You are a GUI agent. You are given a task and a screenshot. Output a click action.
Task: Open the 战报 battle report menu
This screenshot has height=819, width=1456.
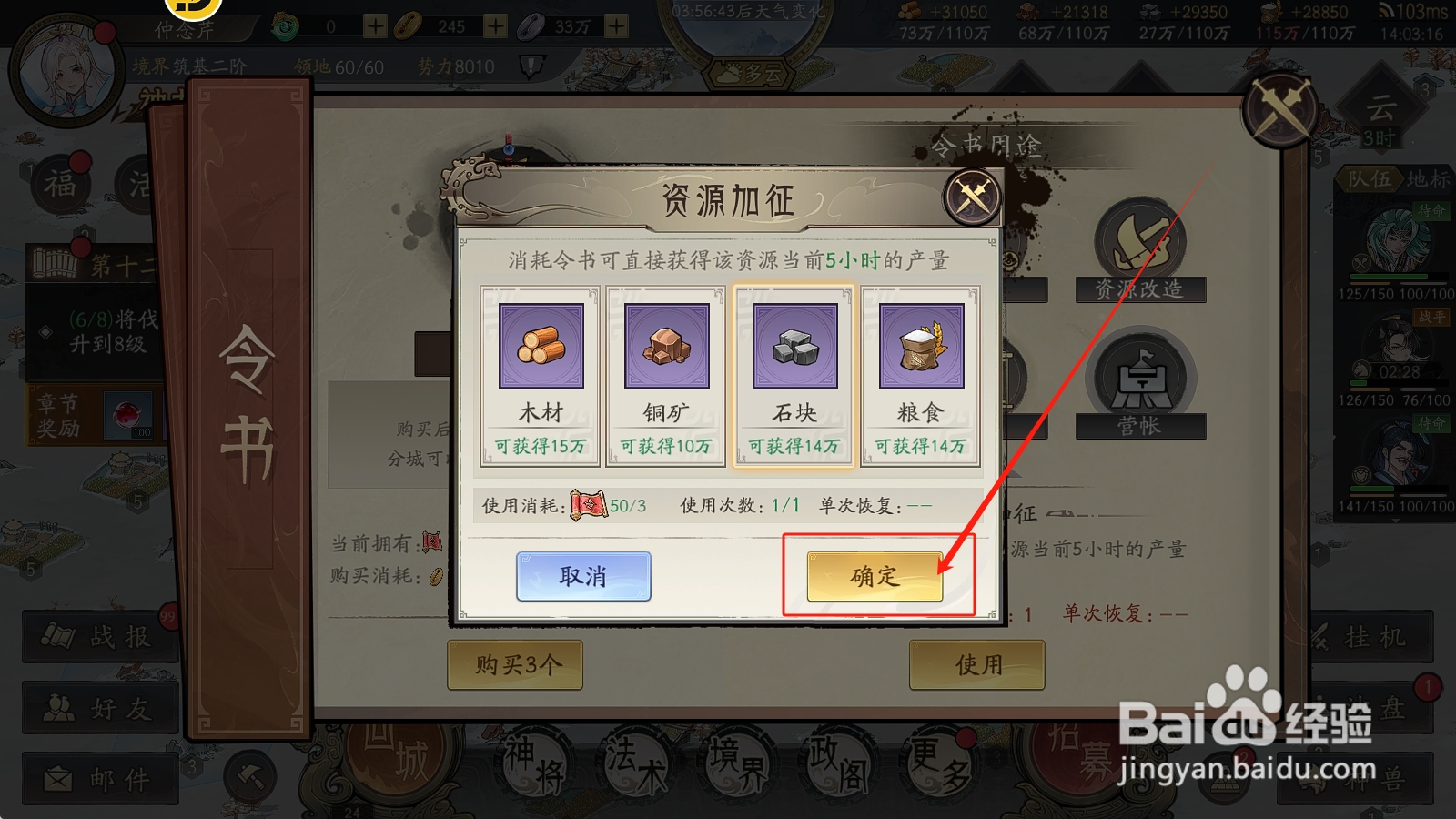[100, 636]
